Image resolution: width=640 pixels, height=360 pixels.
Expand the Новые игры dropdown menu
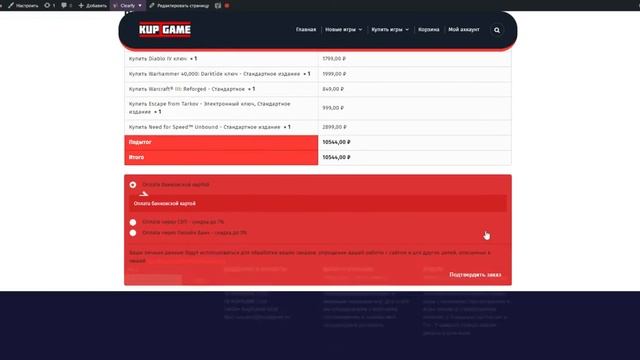[343, 29]
